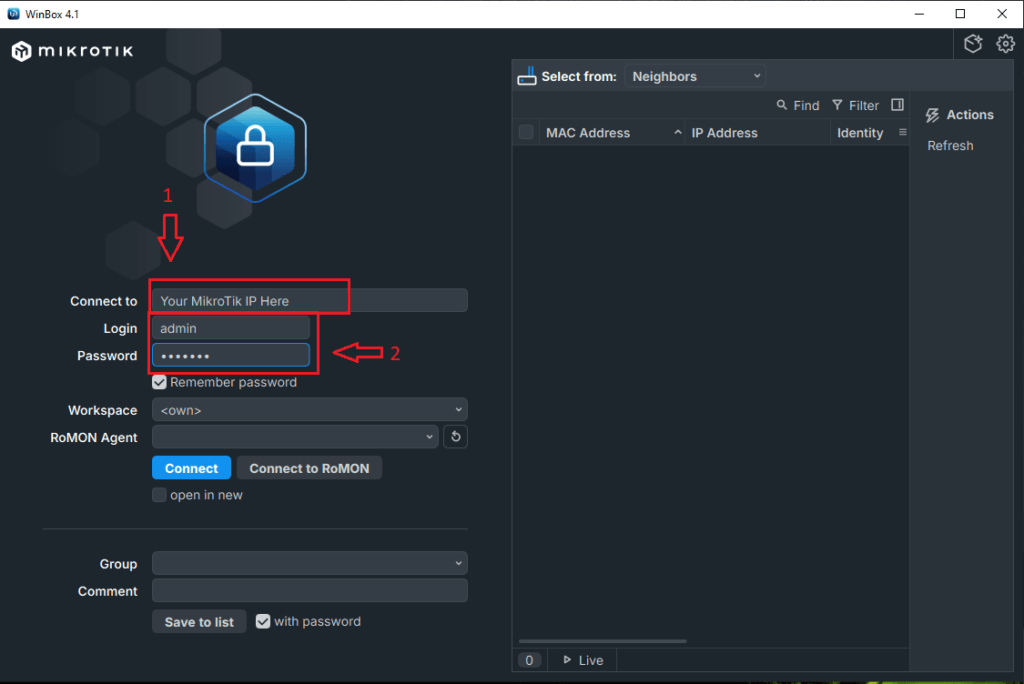Screen dimensions: 1024x684
Task: Click the Password field
Action: tap(231, 355)
